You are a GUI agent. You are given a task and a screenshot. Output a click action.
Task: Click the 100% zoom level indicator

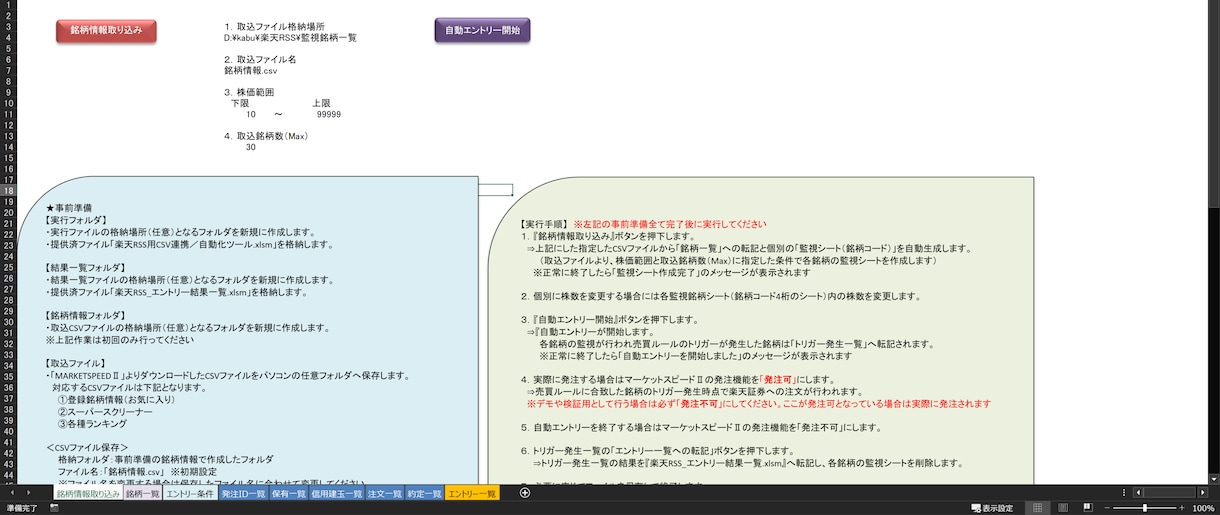(x=1203, y=508)
